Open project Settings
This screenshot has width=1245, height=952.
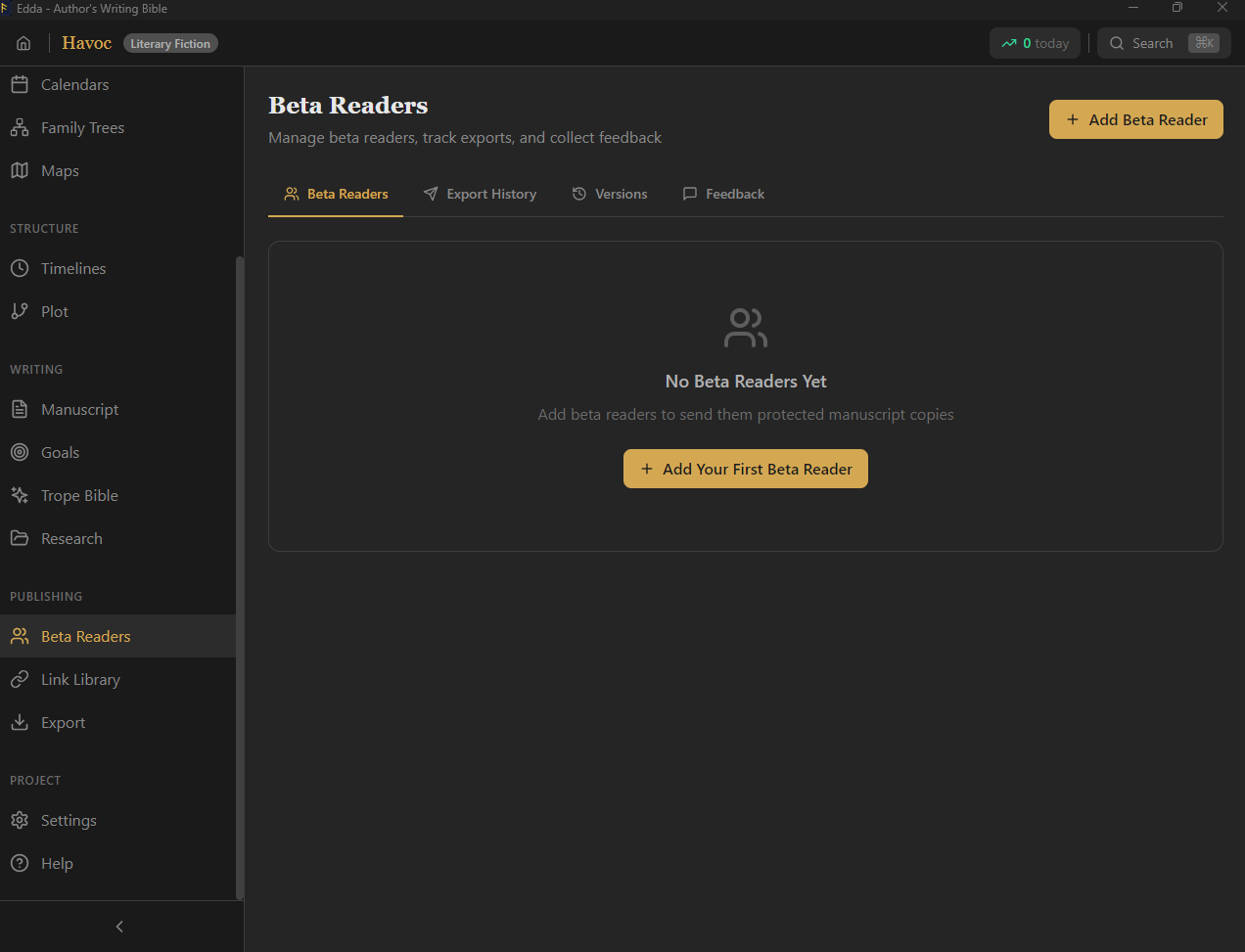coord(117,821)
